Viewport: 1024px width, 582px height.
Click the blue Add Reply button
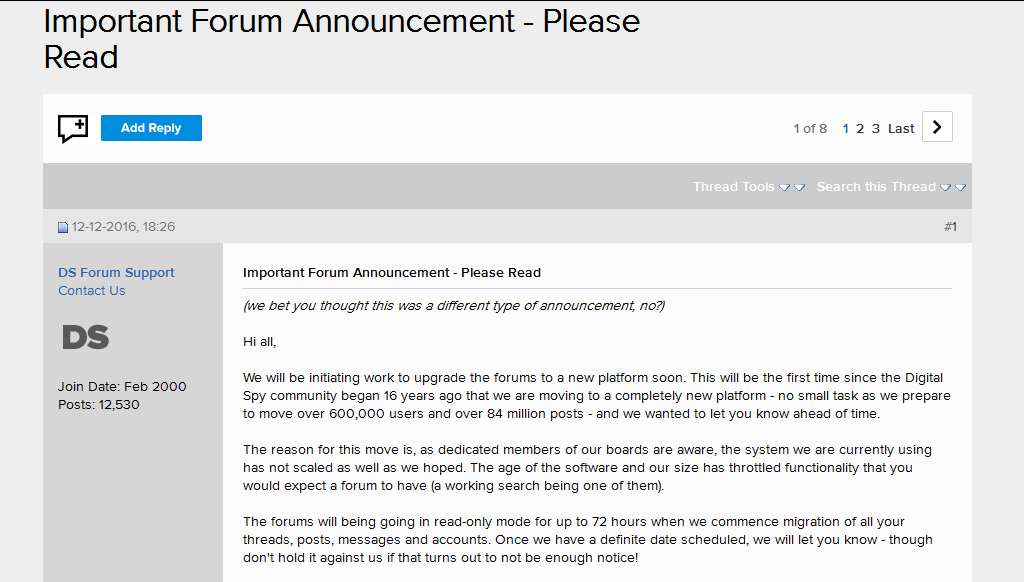pos(151,128)
